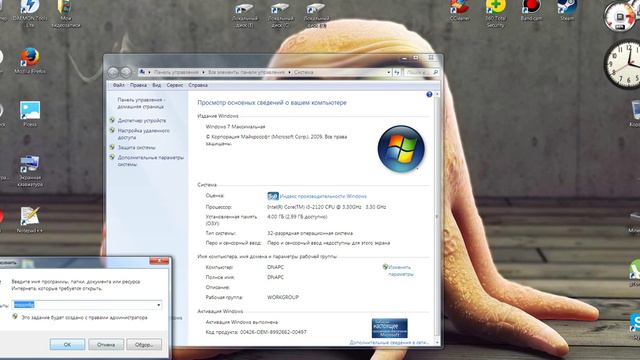Click the analog clock desktop gadget
640x360 pixels.
click(622, 64)
